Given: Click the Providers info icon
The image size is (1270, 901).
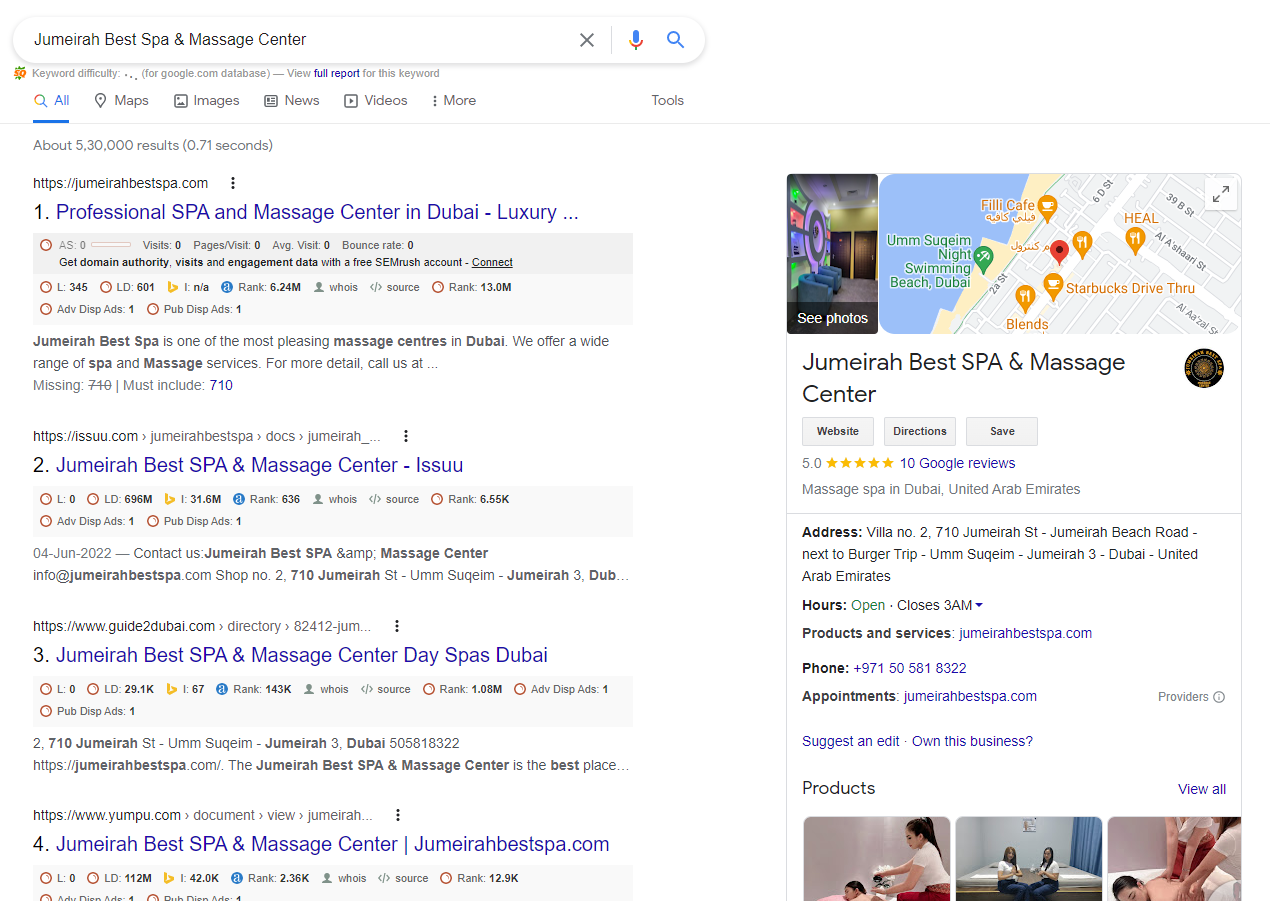Looking at the screenshot, I should (1219, 697).
